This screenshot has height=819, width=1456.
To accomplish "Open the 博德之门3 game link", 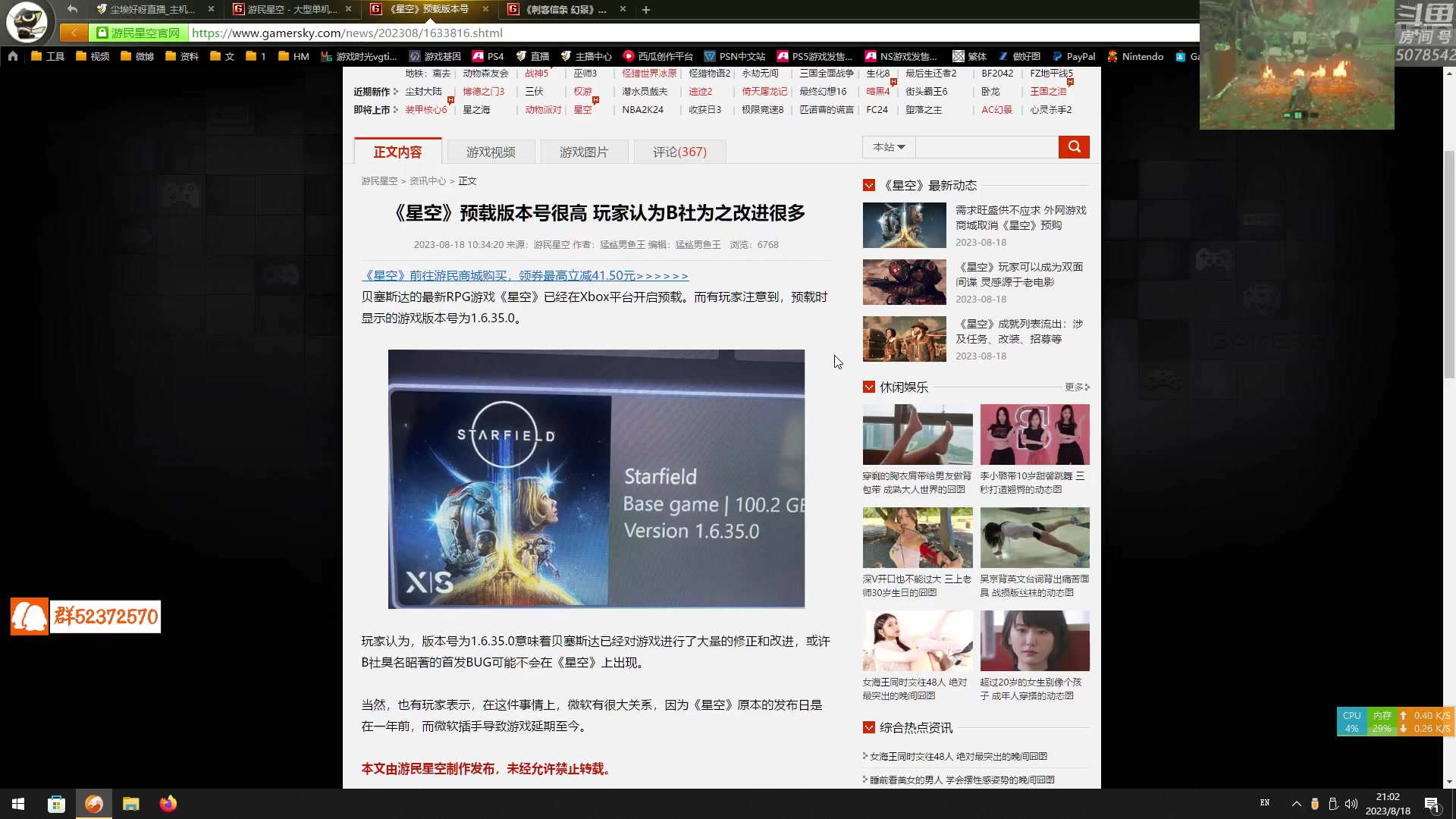I will tap(483, 91).
